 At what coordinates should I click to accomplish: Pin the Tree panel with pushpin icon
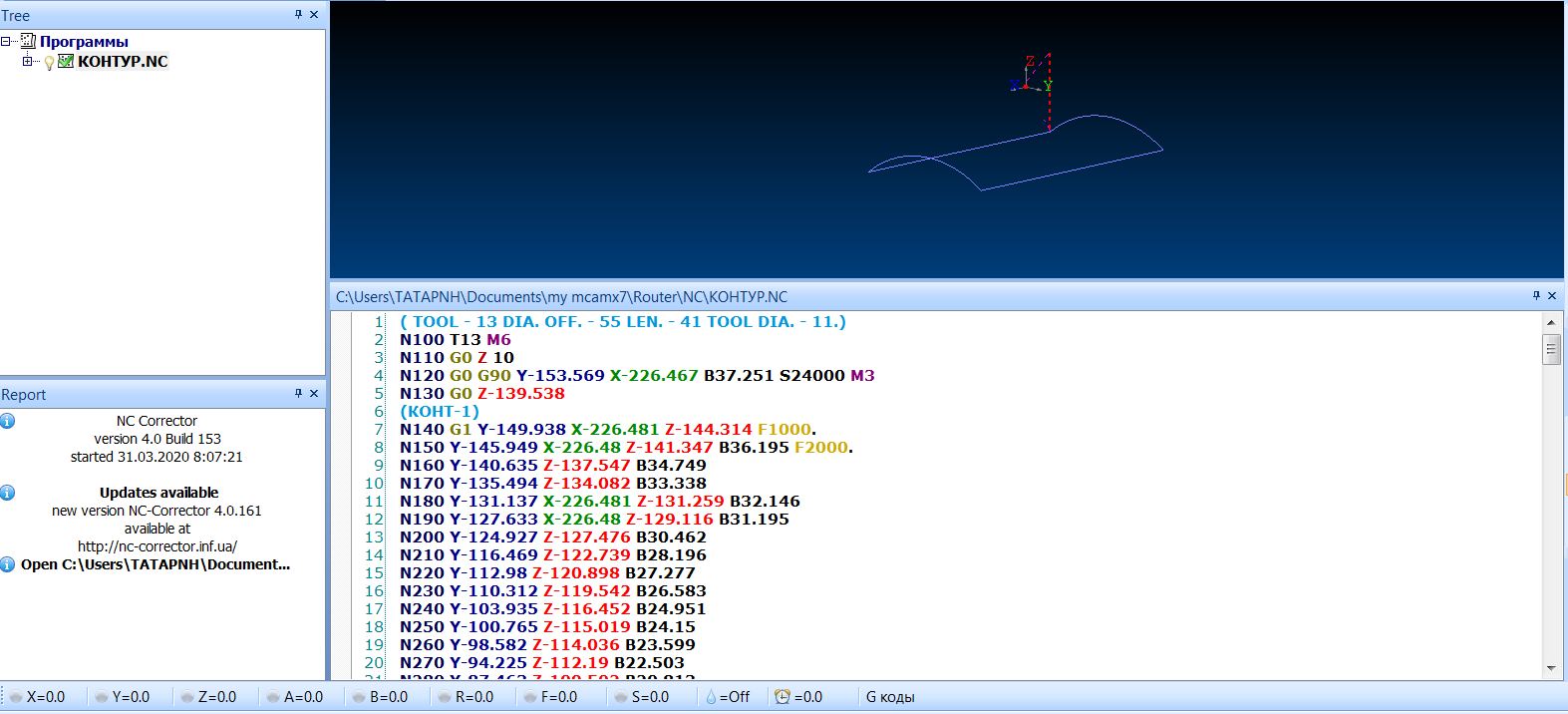(x=298, y=15)
